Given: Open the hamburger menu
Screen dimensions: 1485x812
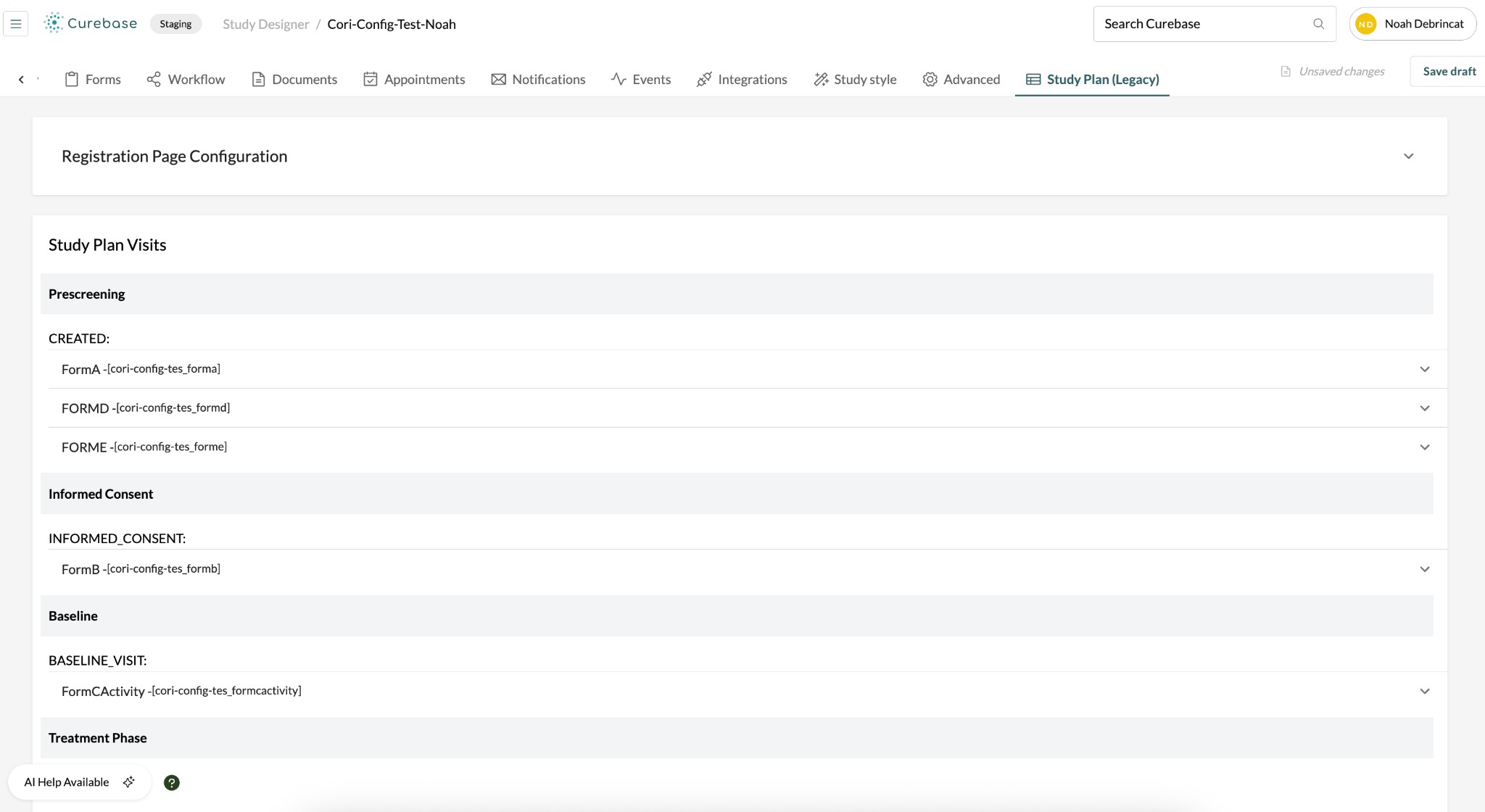Looking at the screenshot, I should 16,23.
